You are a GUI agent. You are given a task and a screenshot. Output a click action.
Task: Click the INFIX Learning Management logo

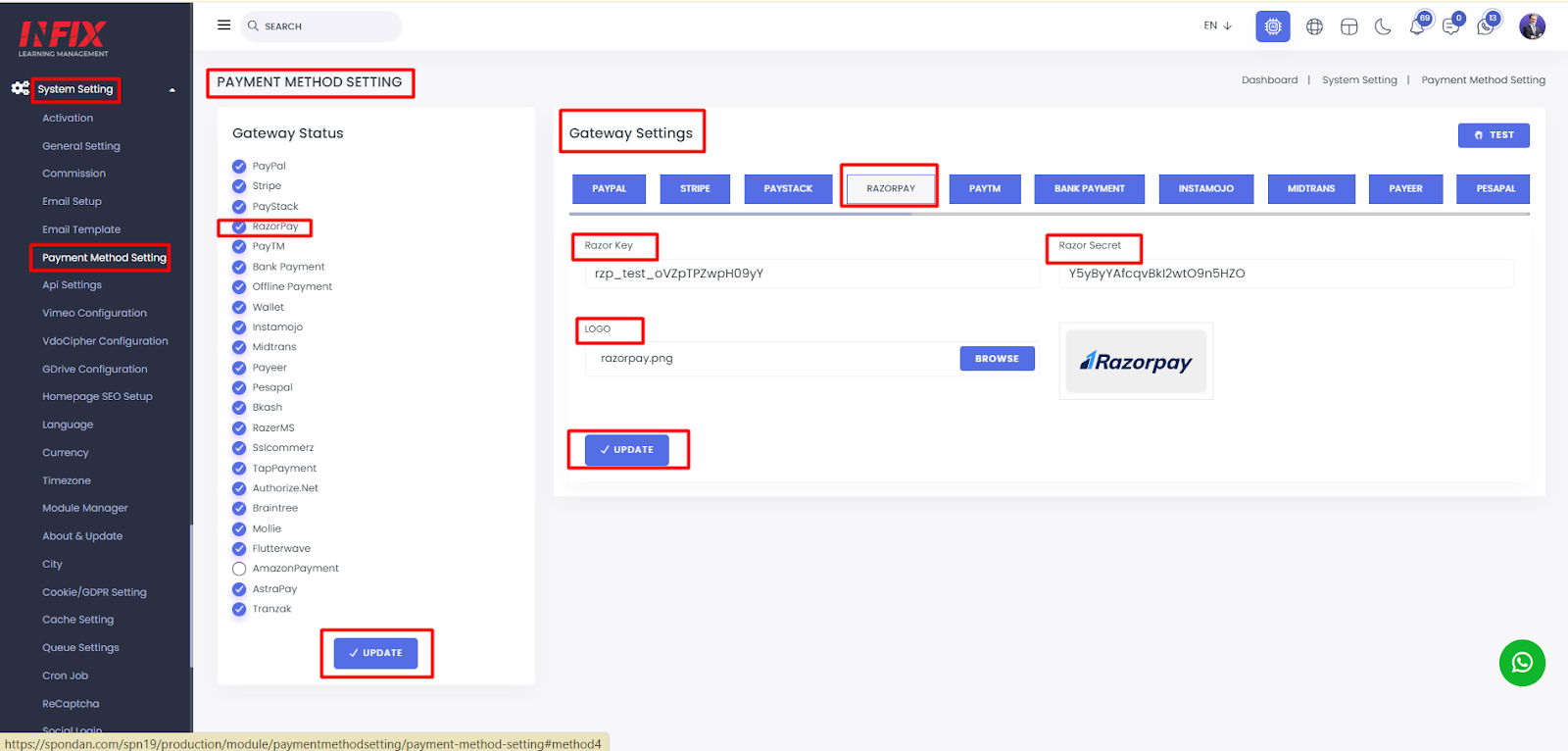point(64,38)
